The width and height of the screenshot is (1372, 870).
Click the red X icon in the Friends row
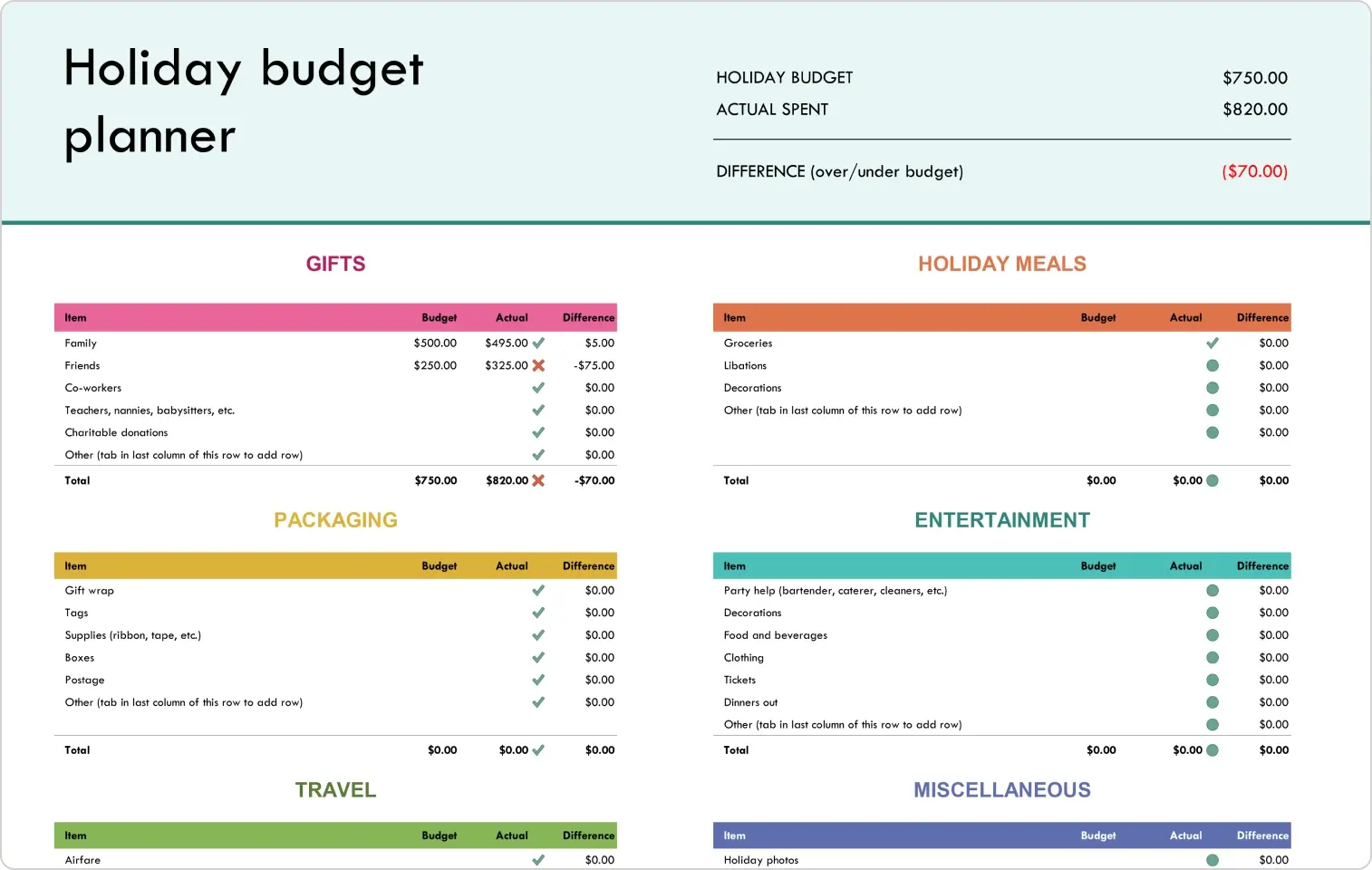538,365
